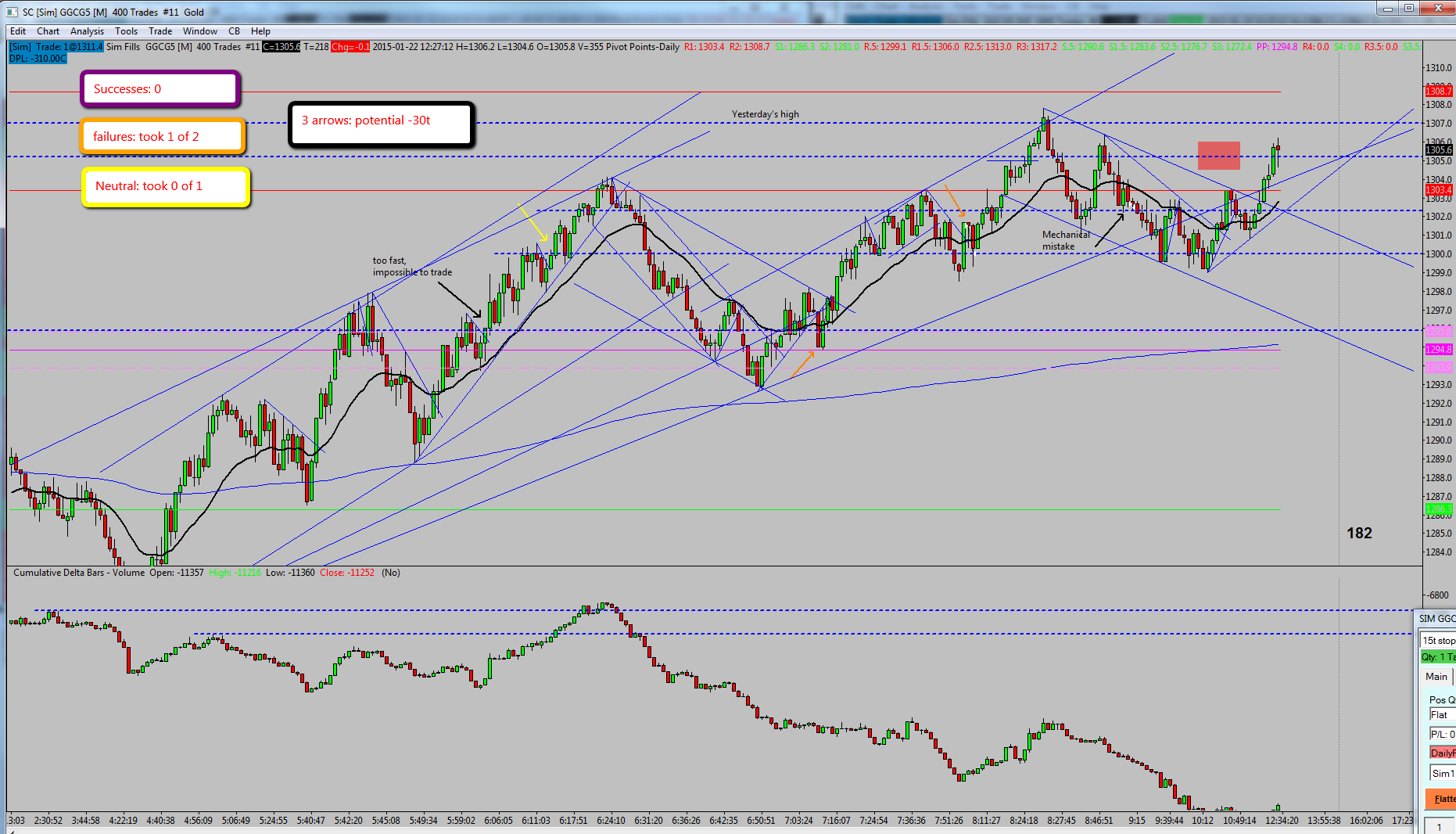The image size is (1456, 834).
Task: Select the 'Successes: 0' annotation box
Action: pos(160,89)
